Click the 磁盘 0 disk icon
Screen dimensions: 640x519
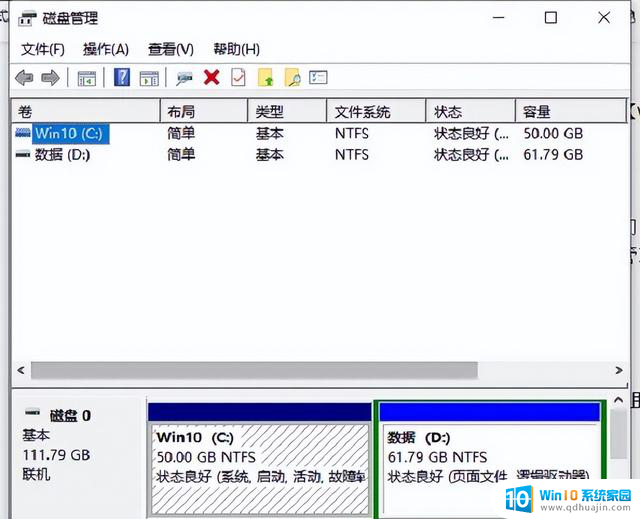(33, 412)
